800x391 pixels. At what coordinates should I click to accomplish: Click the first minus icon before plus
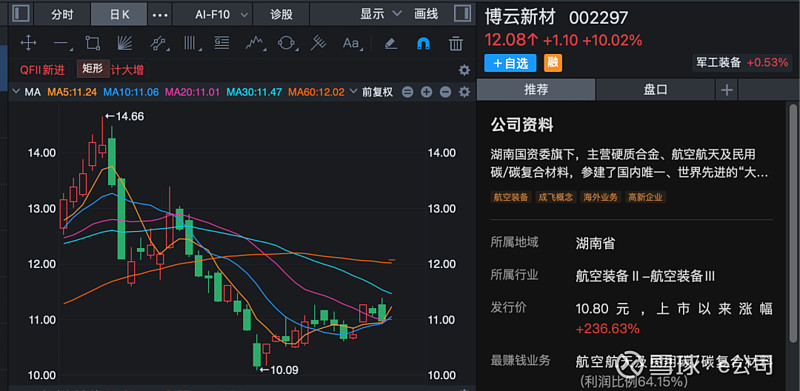[x=407, y=92]
